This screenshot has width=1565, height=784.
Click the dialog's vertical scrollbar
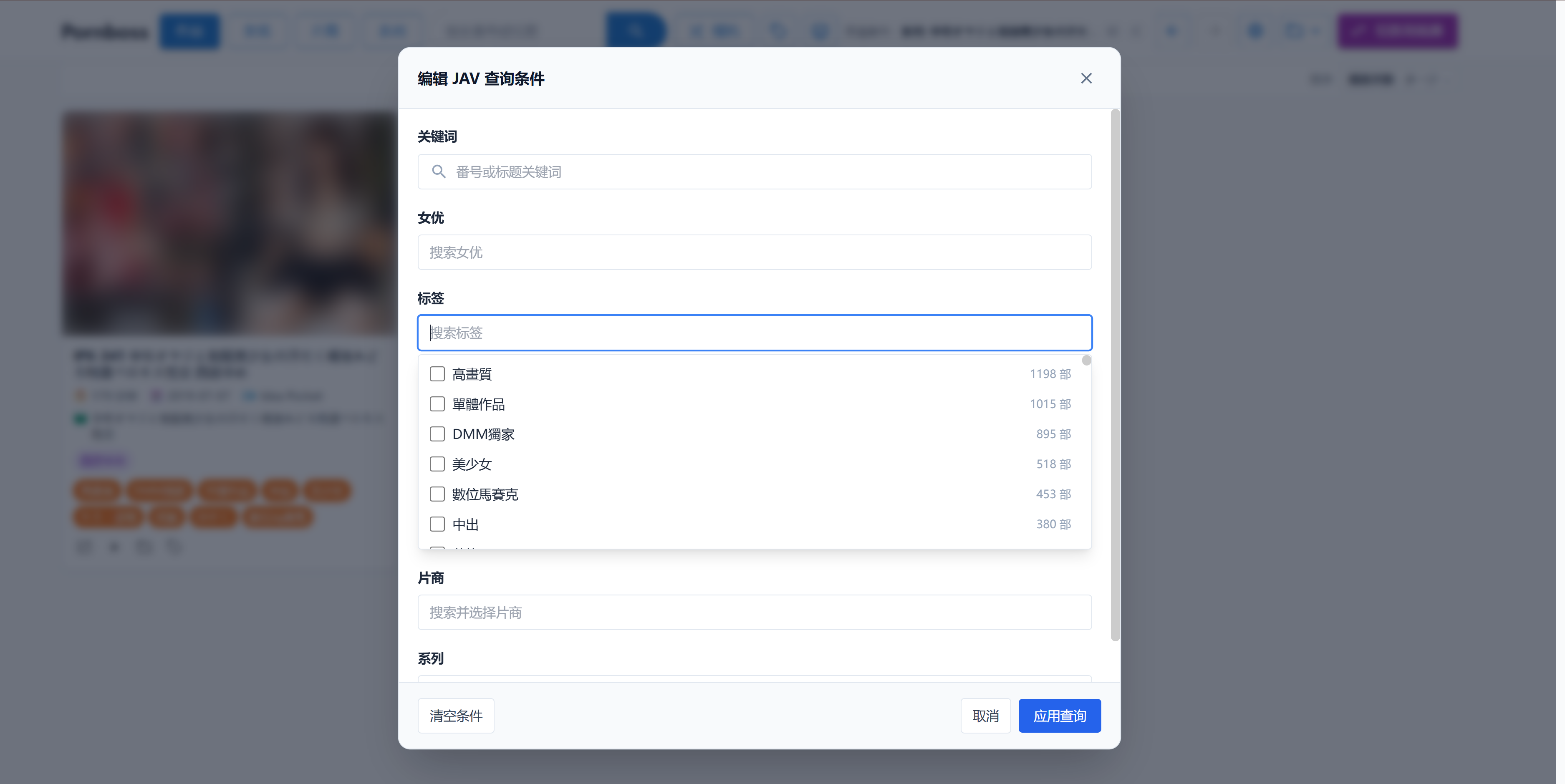tap(1115, 375)
